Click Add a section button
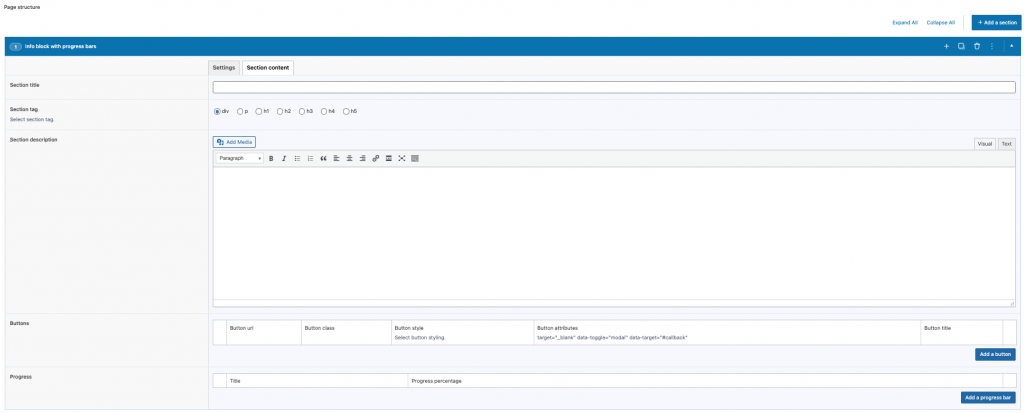 (996, 22)
